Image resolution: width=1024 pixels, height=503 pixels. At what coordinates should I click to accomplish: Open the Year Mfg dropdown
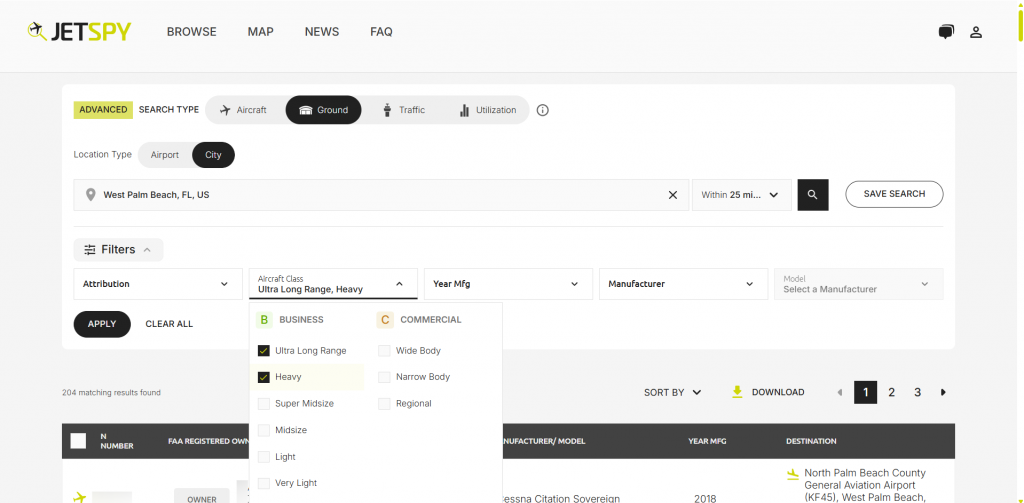508,284
